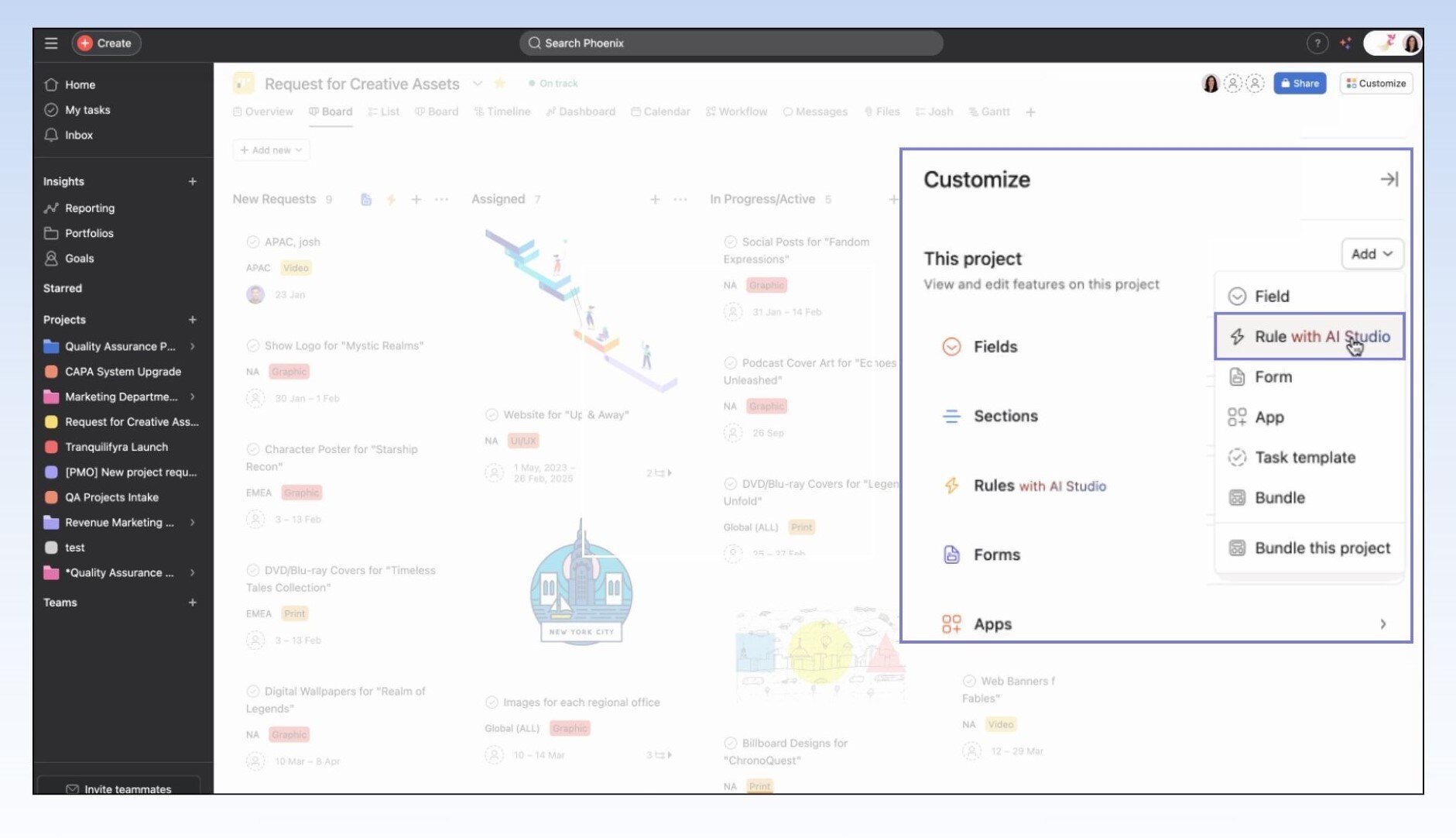The width and height of the screenshot is (1456, 838).
Task: Open Help via the question mark icon
Action: coord(1317,43)
